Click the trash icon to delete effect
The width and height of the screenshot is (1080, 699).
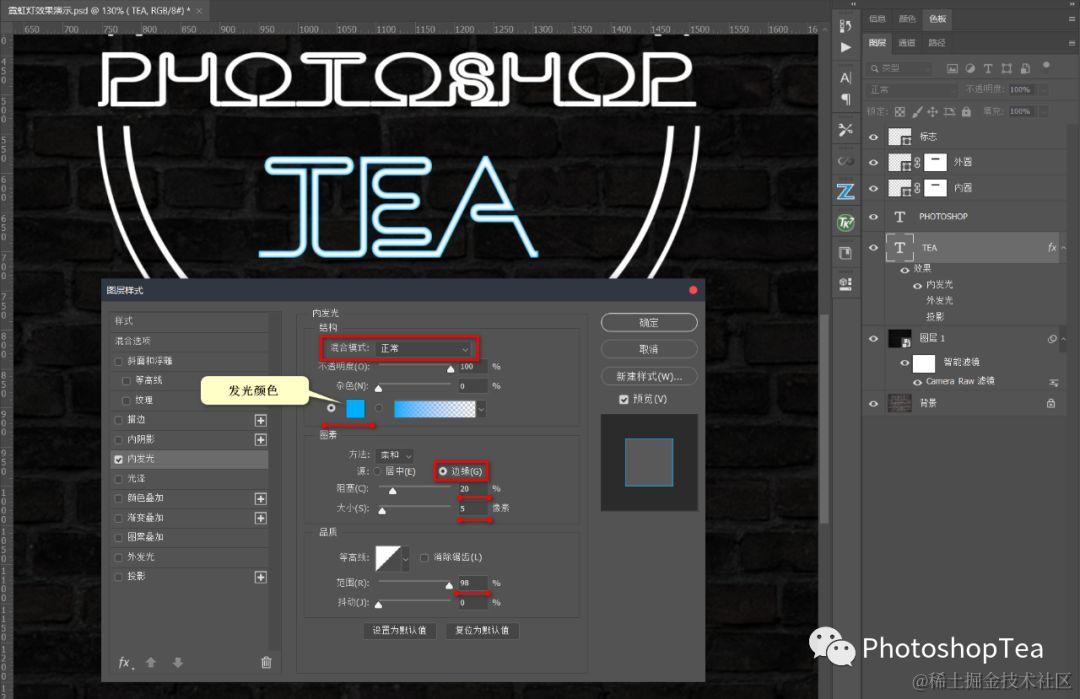pos(266,663)
